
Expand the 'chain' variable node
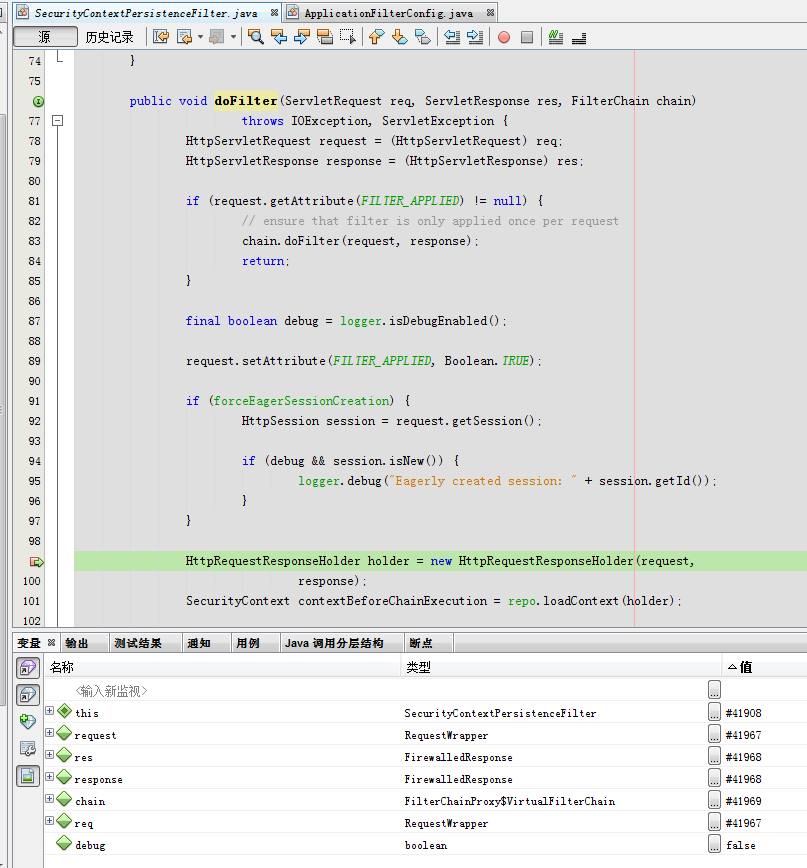pyautogui.click(x=49, y=798)
